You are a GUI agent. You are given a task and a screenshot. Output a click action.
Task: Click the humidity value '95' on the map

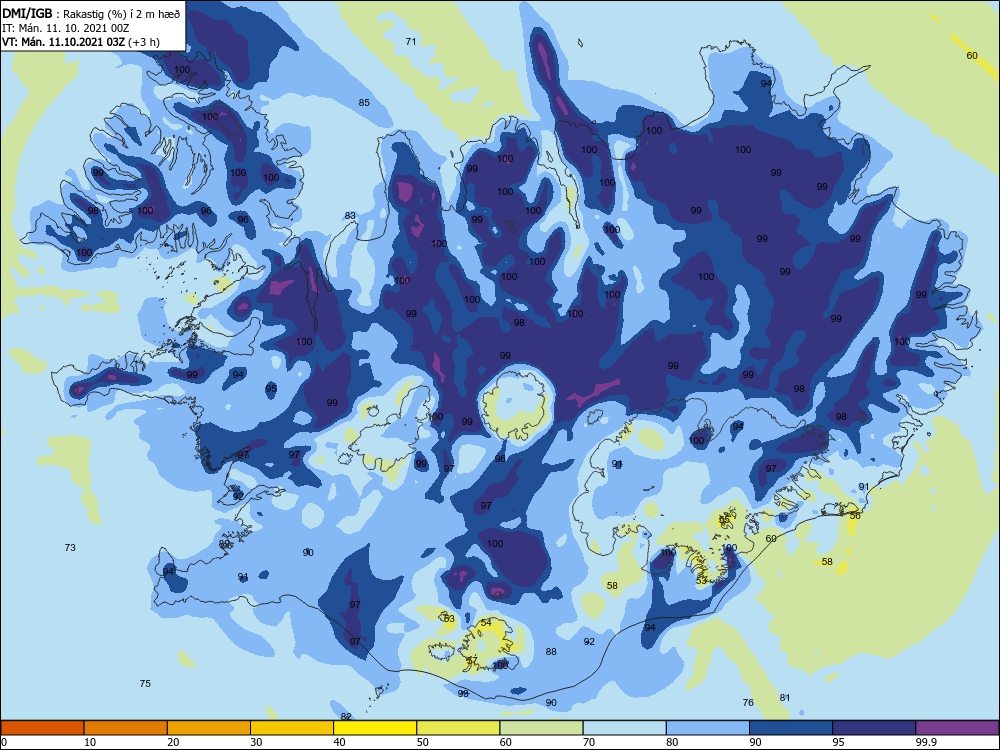[271, 388]
